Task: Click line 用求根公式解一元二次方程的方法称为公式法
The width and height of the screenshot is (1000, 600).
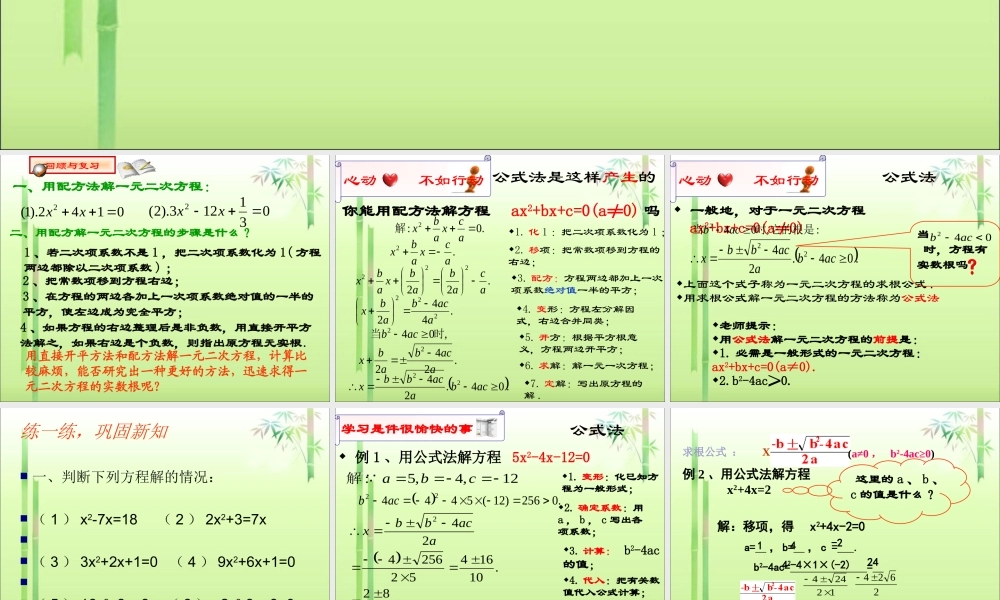Action: (808, 298)
